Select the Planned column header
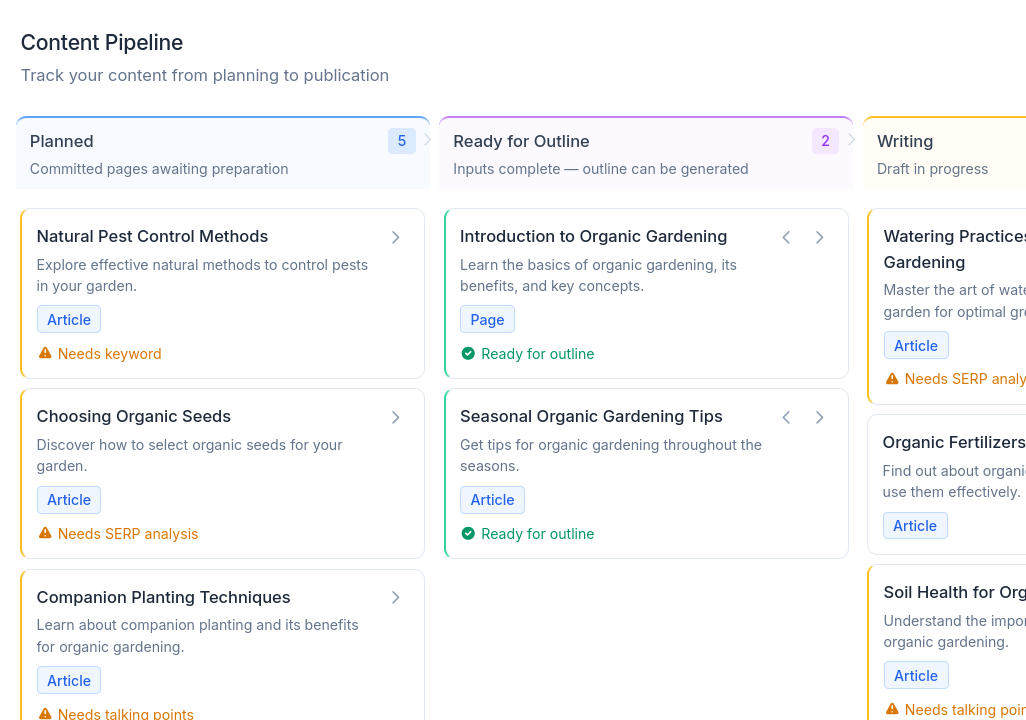Screen dimensions: 1026x720 click(x=62, y=141)
